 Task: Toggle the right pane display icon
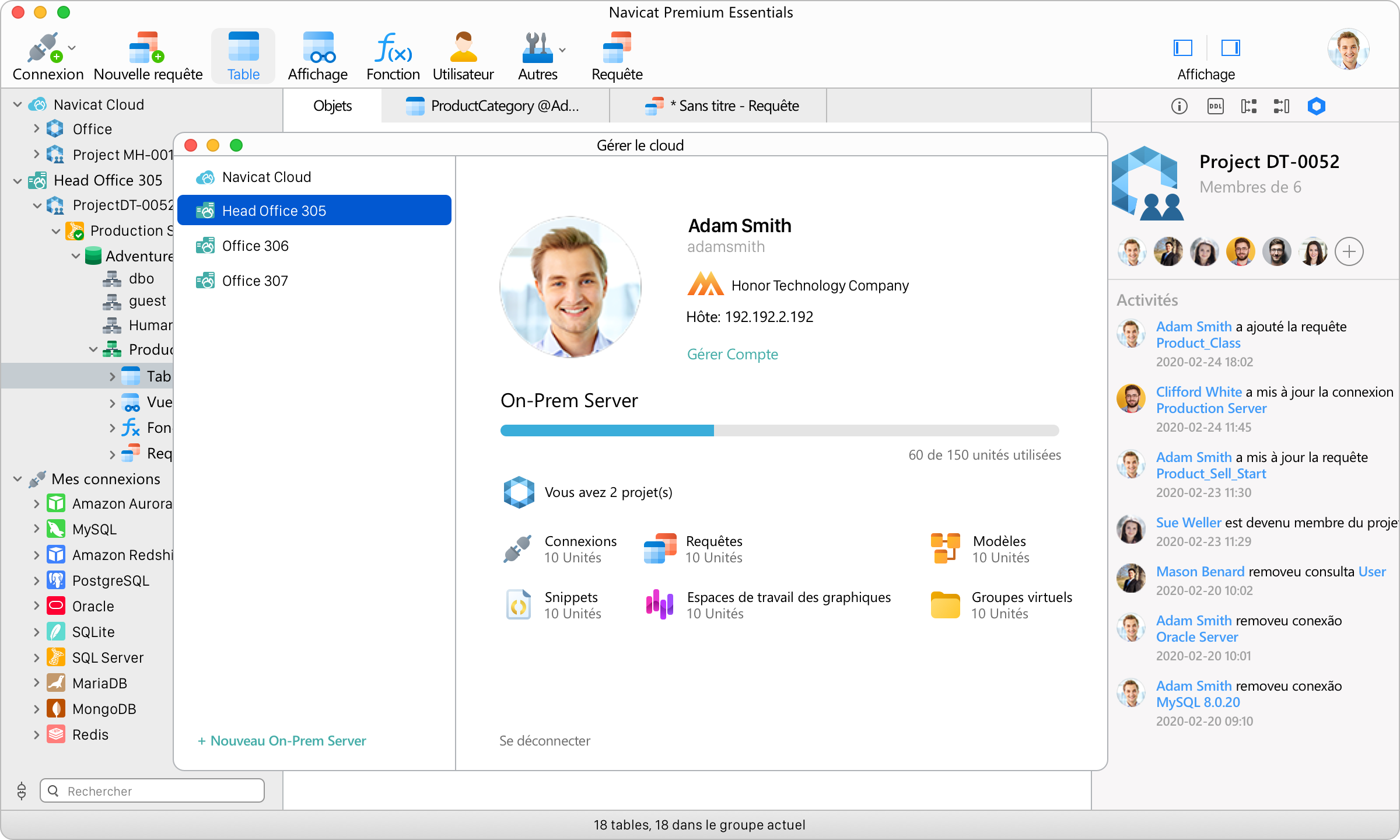(1230, 48)
